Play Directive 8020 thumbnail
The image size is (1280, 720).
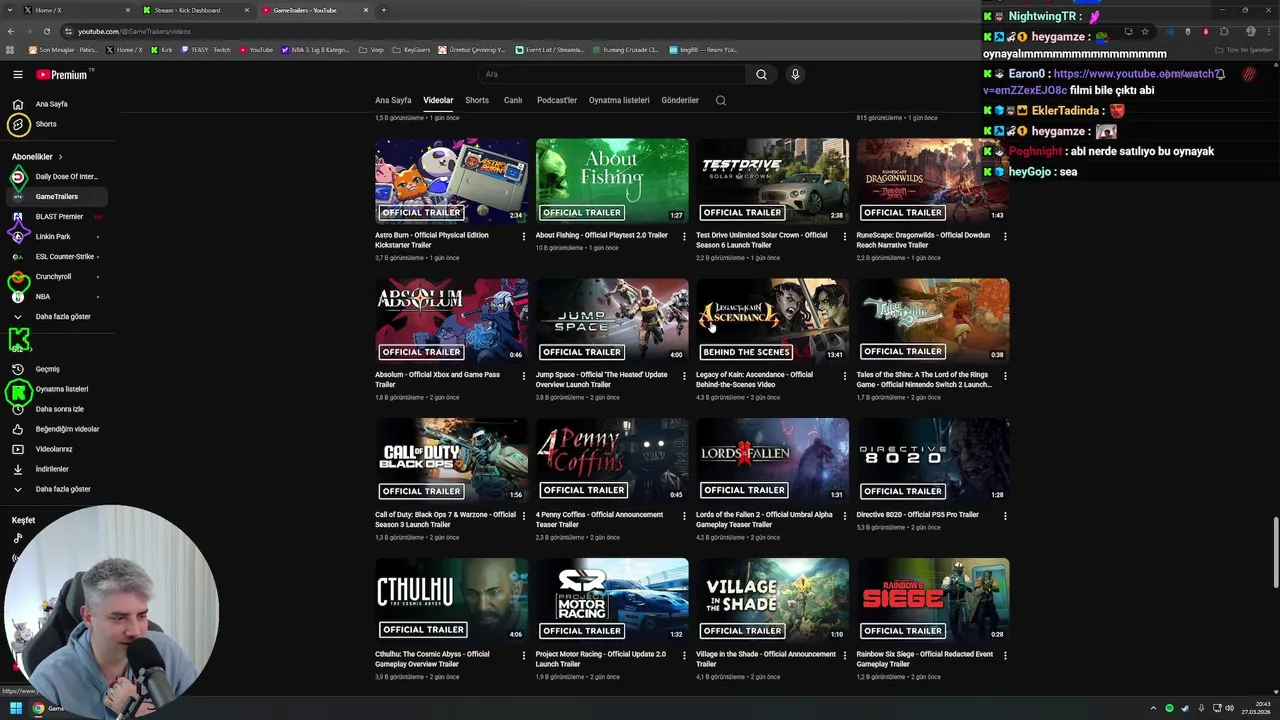pos(933,460)
